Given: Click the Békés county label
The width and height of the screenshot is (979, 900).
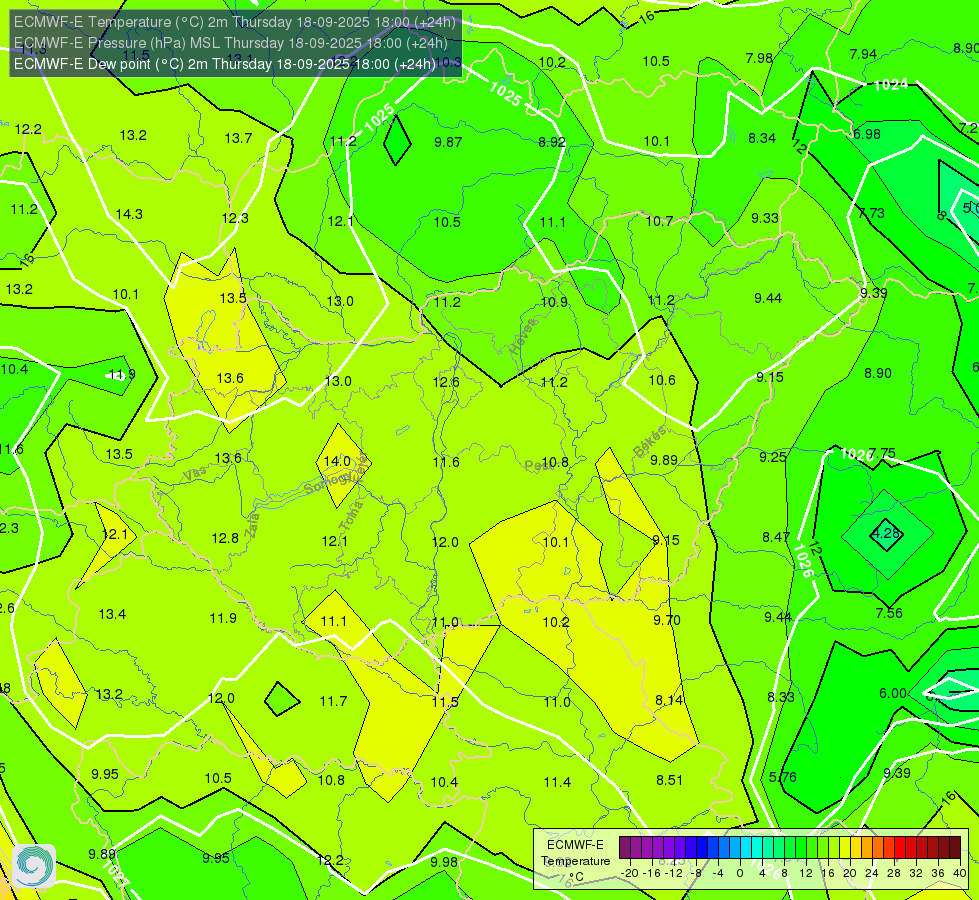Looking at the screenshot, I should point(649,442).
